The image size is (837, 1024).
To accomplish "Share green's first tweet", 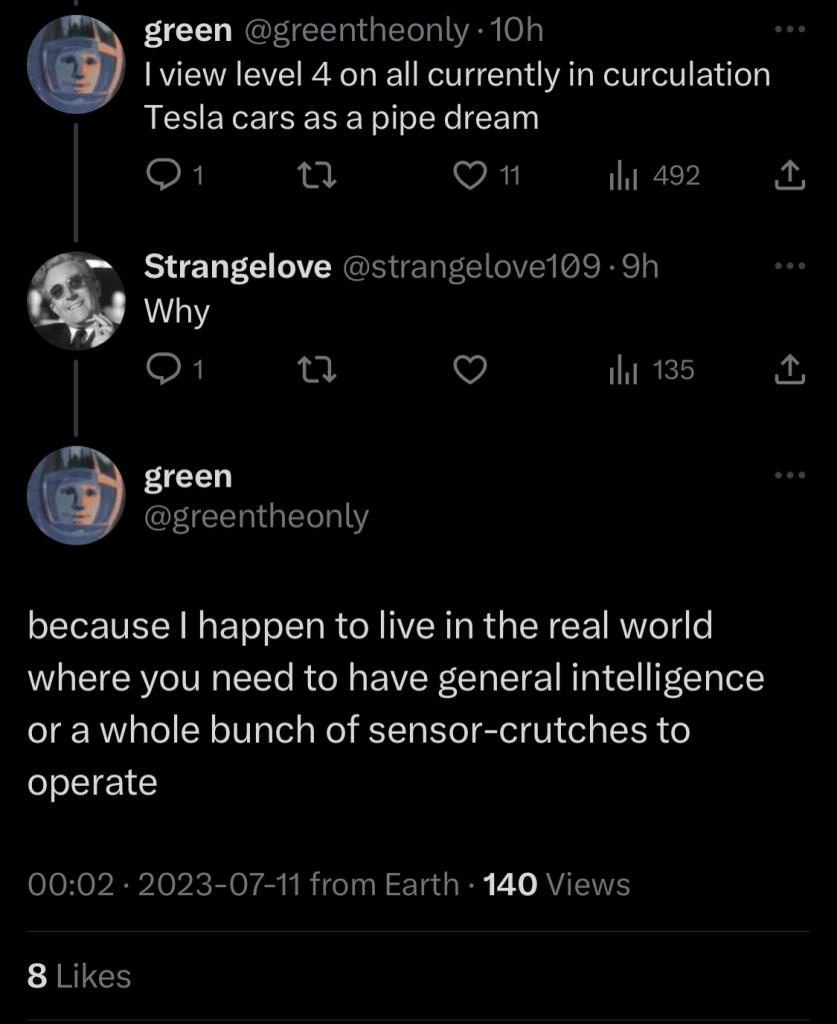I will coord(790,177).
